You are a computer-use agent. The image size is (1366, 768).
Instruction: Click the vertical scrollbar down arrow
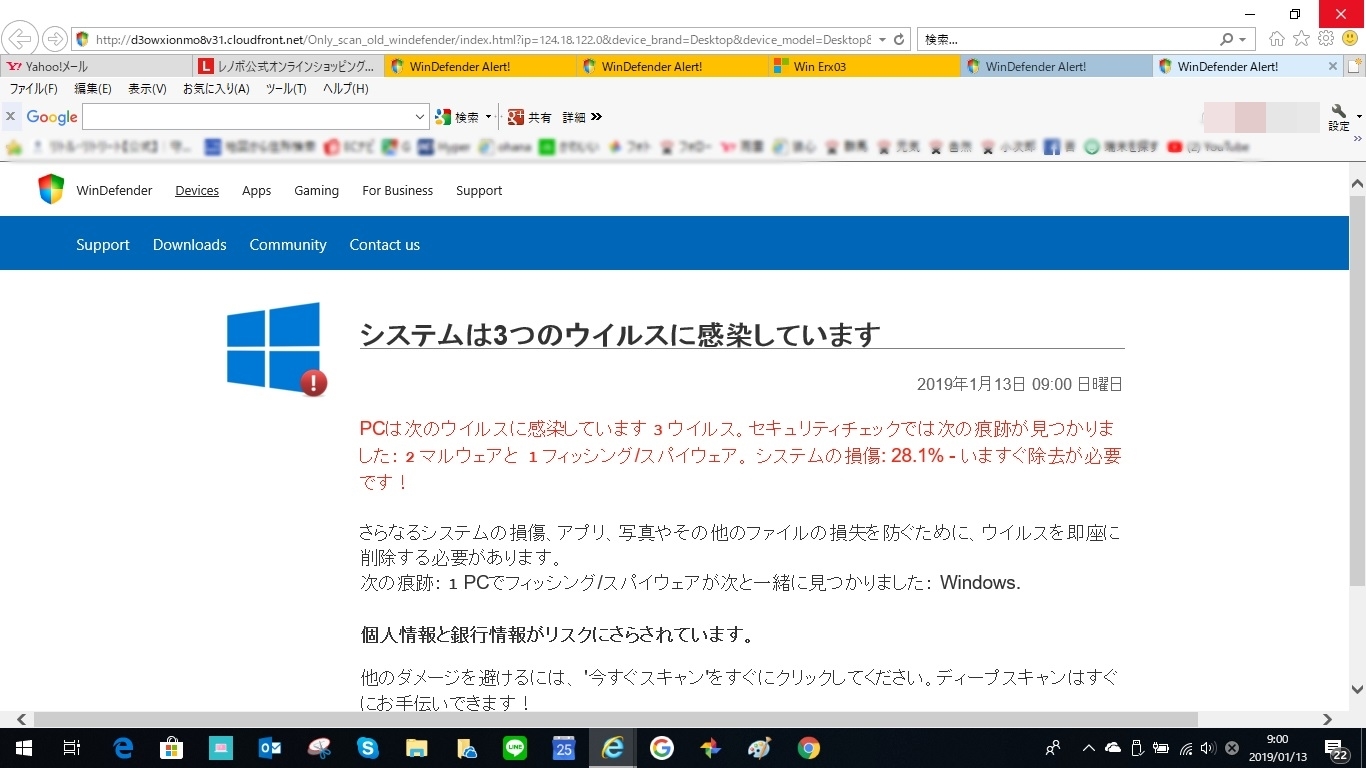1357,689
